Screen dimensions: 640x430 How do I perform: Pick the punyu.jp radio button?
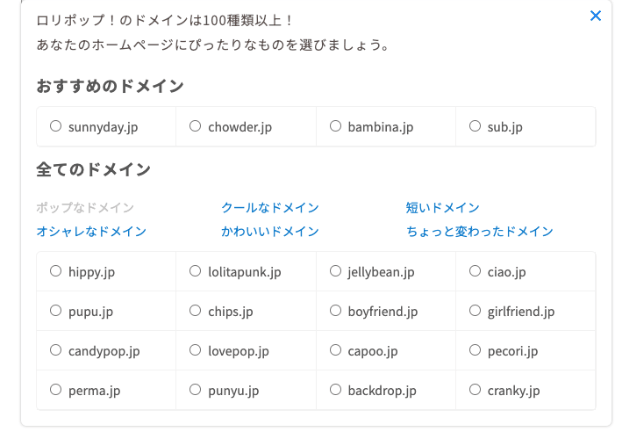click(x=195, y=390)
